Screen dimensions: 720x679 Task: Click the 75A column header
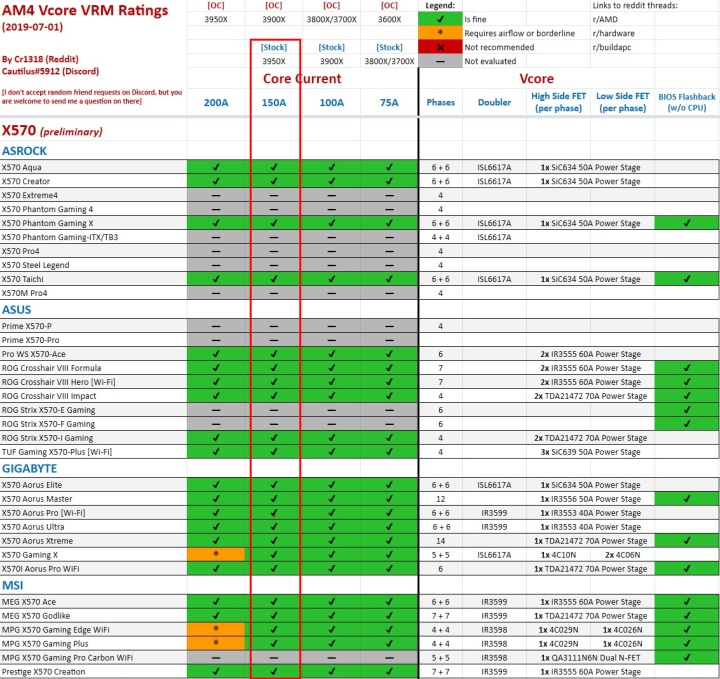(389, 102)
